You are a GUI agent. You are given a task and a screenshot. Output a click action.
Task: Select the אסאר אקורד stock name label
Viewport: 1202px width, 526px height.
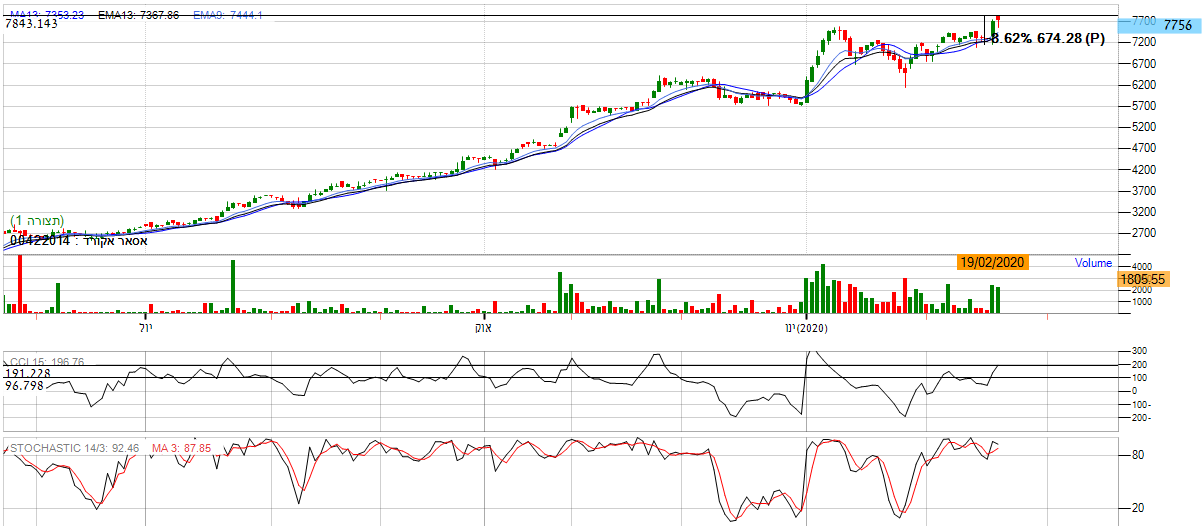79,241
